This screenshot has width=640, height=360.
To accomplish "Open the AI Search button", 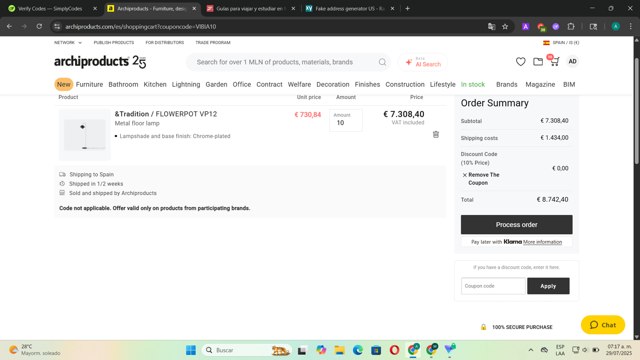I will coord(423,62).
